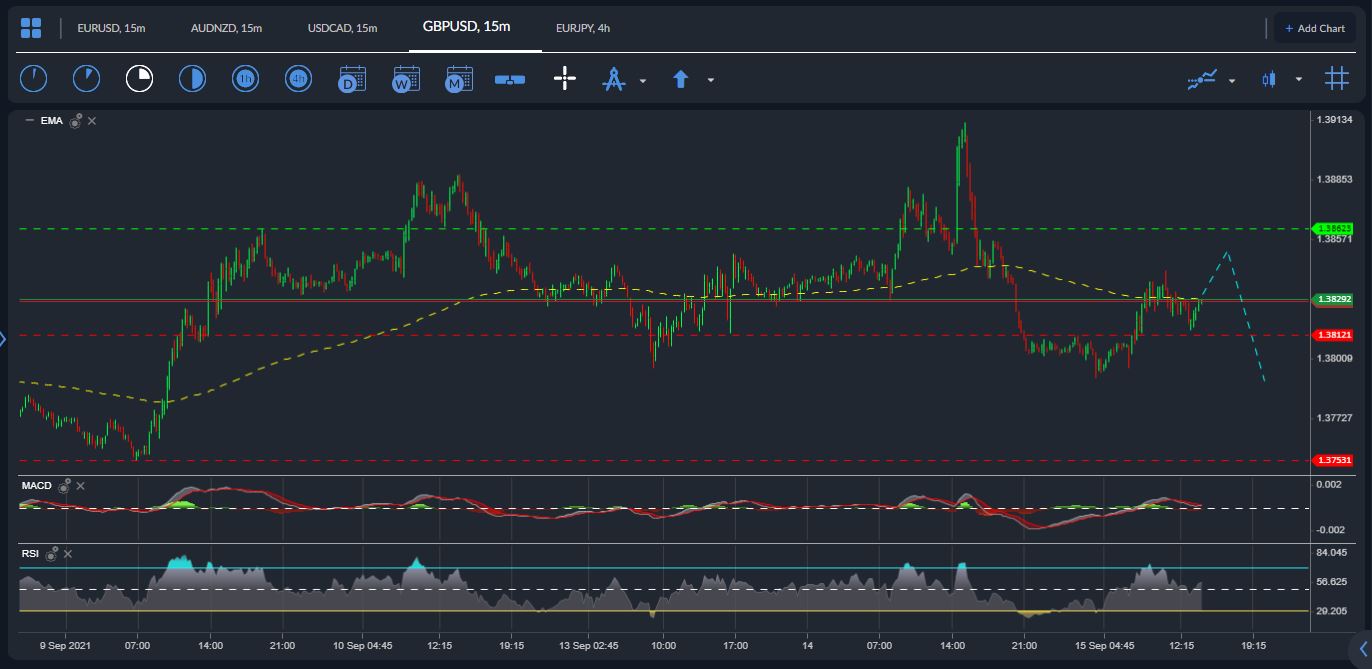Collapse the EMA legend with minus

click(x=29, y=121)
